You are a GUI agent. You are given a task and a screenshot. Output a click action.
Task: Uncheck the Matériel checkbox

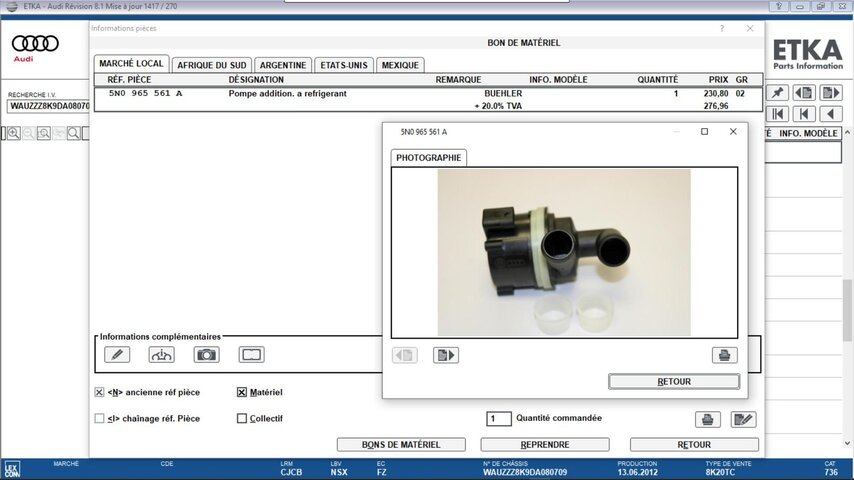[242, 392]
